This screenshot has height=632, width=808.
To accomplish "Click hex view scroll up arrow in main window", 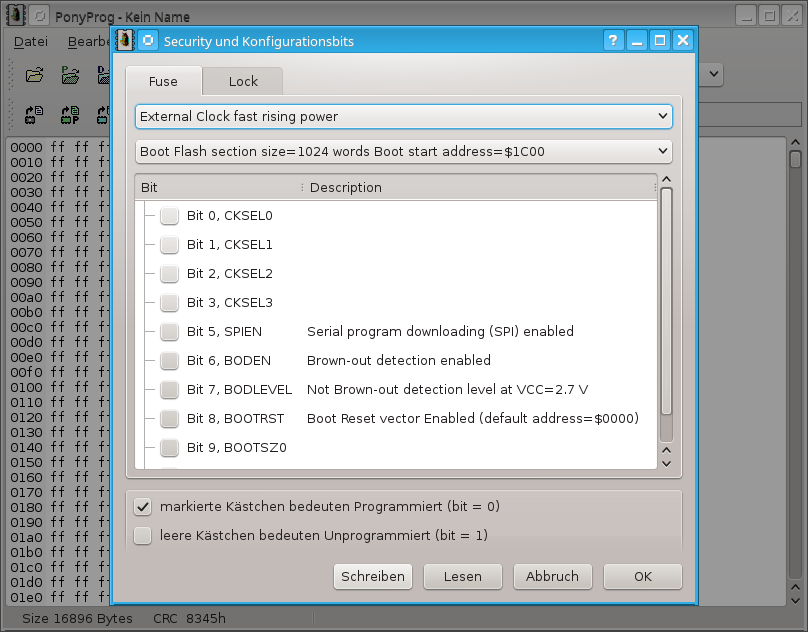I will 795,142.
